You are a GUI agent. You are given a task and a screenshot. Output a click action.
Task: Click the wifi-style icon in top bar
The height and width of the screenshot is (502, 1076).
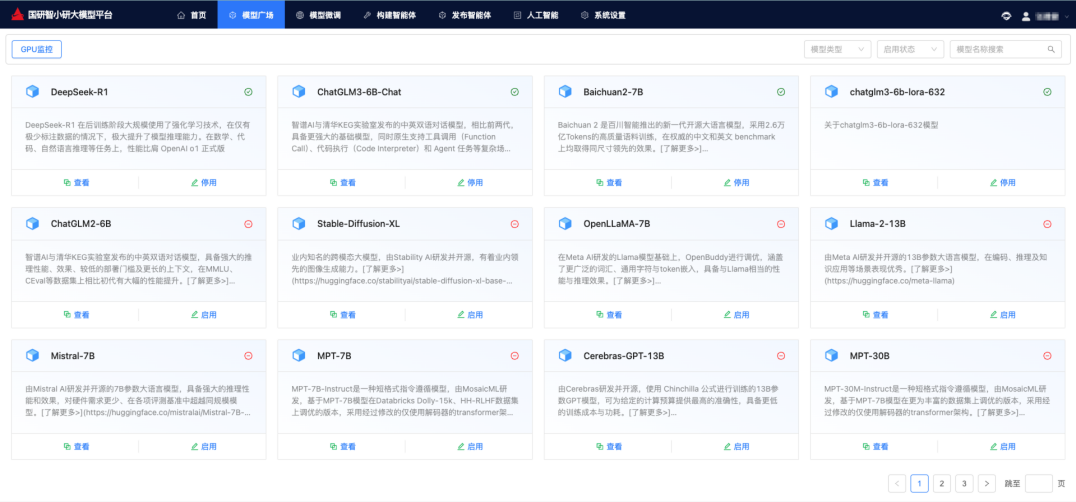[x=1006, y=16]
